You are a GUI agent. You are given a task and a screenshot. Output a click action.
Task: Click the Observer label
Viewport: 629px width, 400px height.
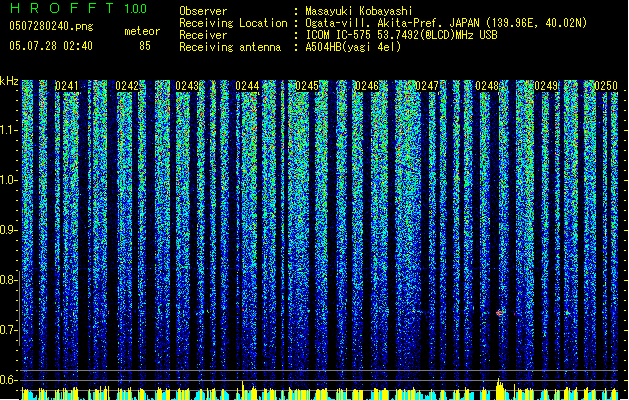(x=203, y=11)
